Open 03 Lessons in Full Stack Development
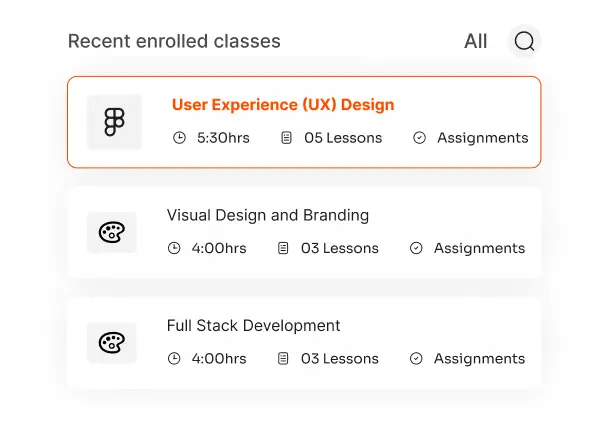Viewport: 609px width, 430px height. [x=339, y=358]
